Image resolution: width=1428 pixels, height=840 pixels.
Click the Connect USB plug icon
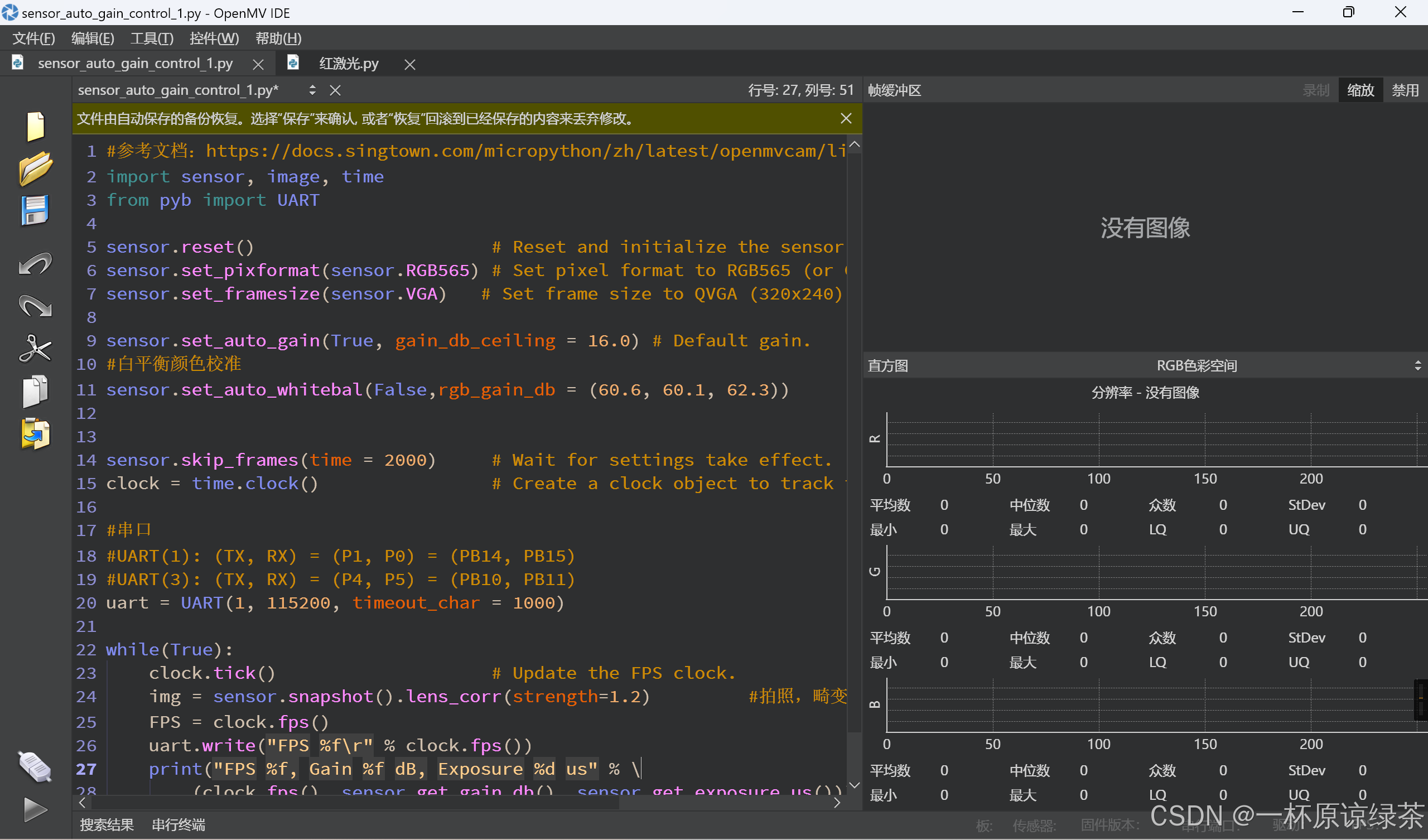tap(35, 766)
